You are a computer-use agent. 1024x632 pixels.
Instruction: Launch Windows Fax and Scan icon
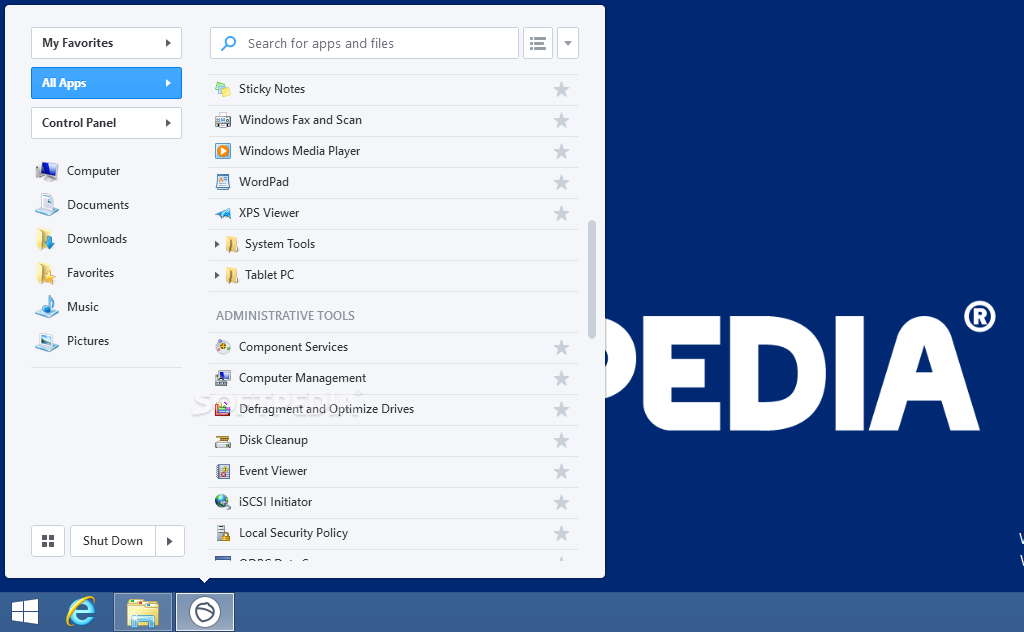(x=223, y=120)
